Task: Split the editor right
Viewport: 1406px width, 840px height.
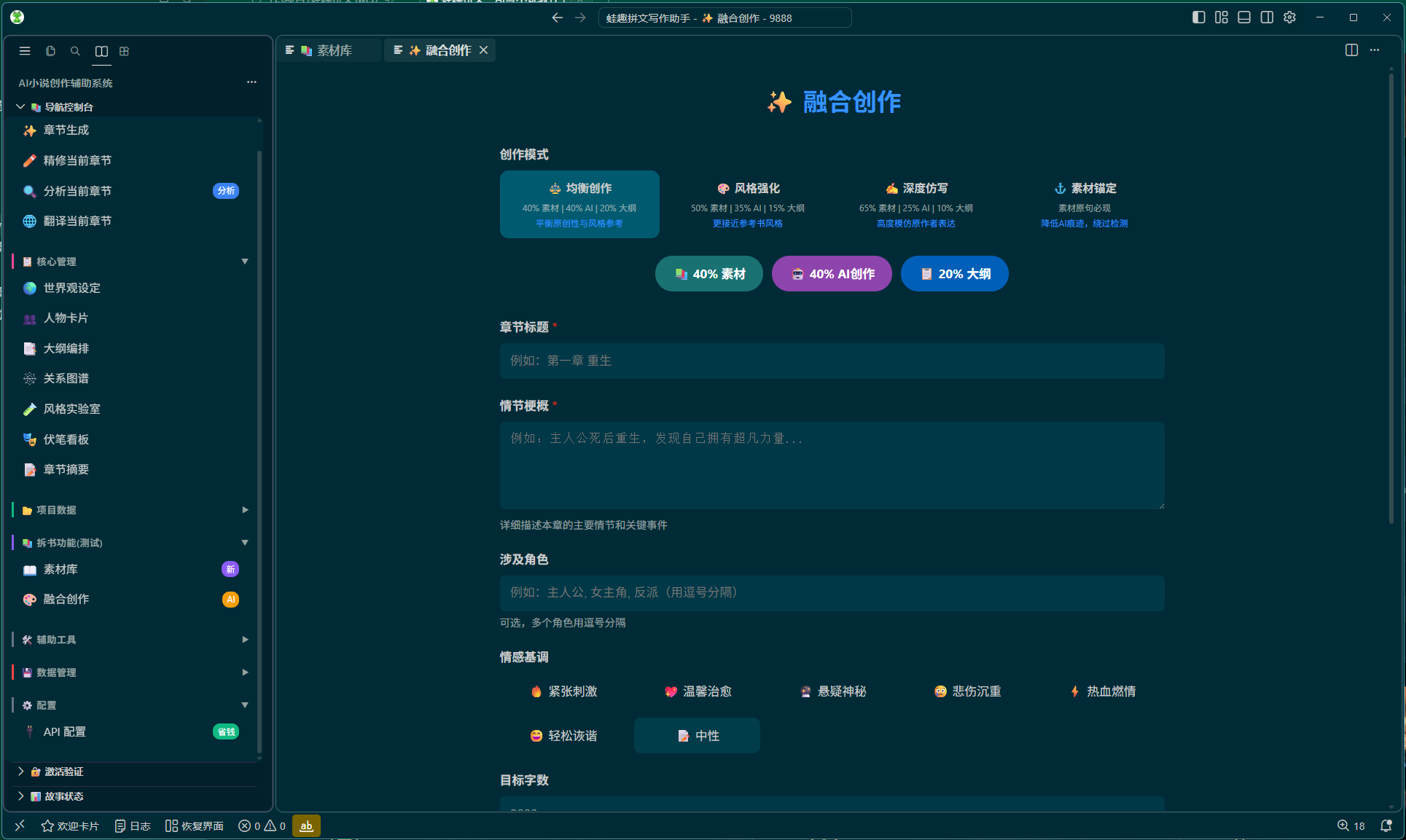Action: point(1351,50)
